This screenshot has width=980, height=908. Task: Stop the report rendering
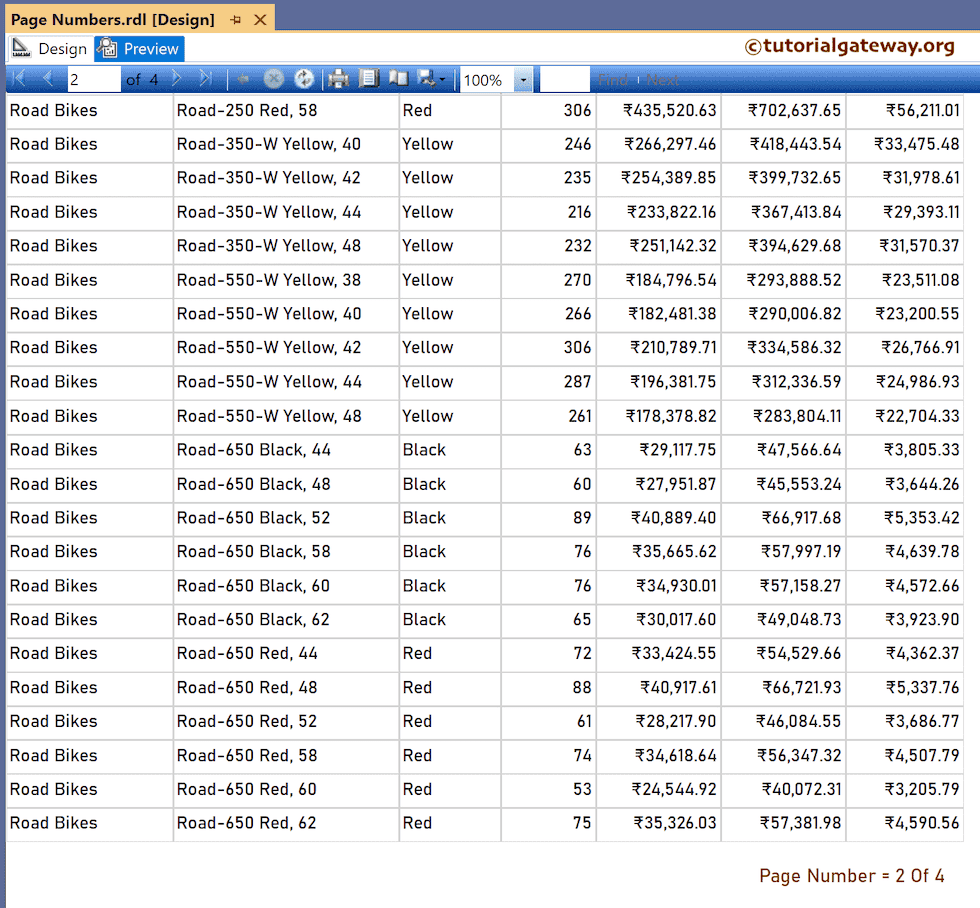pyautogui.click(x=274, y=79)
